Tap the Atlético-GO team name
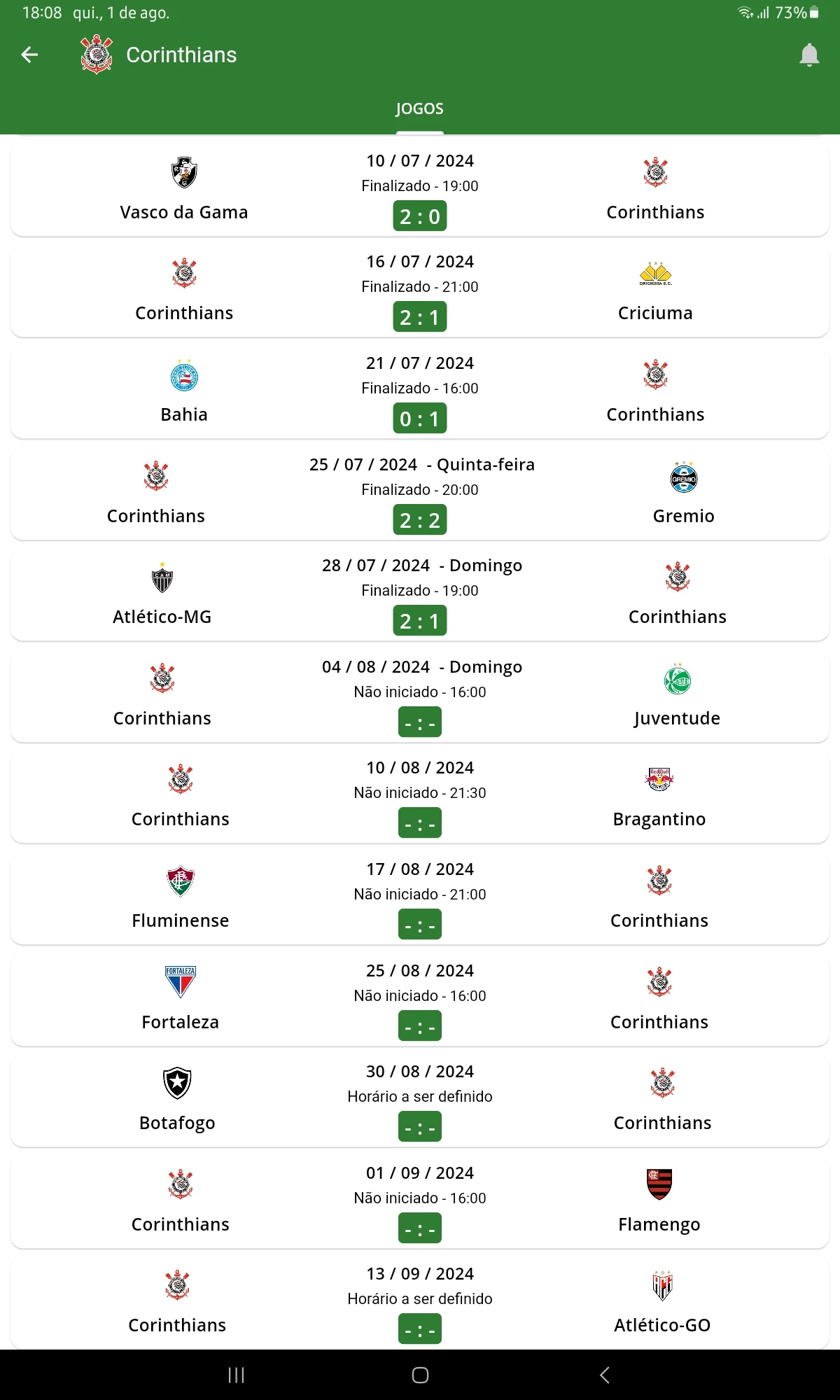Image resolution: width=840 pixels, height=1400 pixels. pos(662,1325)
